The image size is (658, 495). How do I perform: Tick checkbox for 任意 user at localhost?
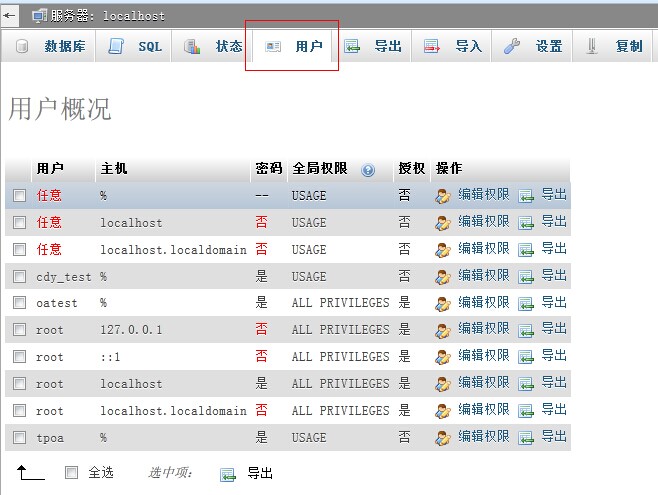[x=19, y=222]
